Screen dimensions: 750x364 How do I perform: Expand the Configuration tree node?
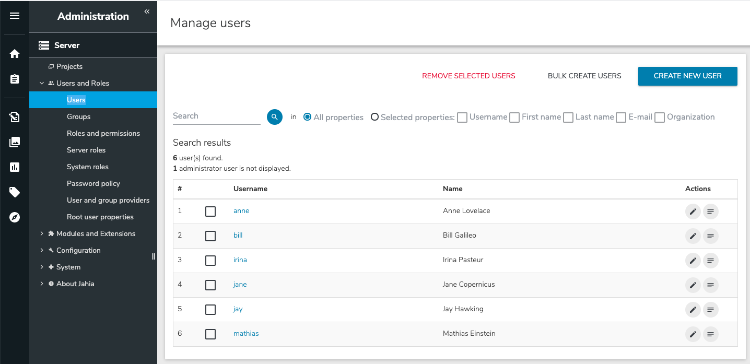[x=42, y=250]
